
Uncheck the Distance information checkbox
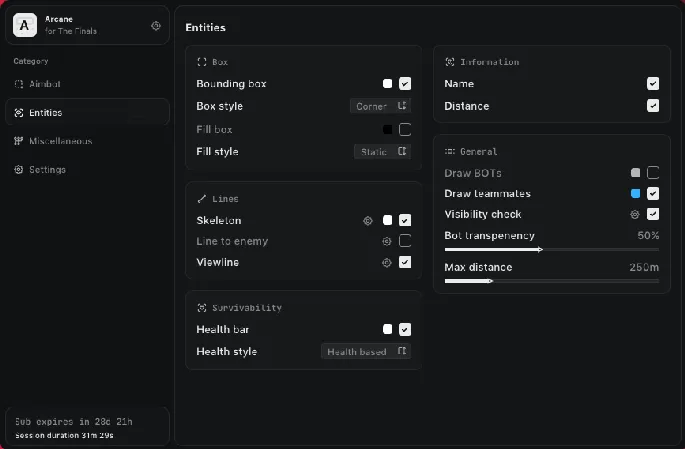click(653, 106)
